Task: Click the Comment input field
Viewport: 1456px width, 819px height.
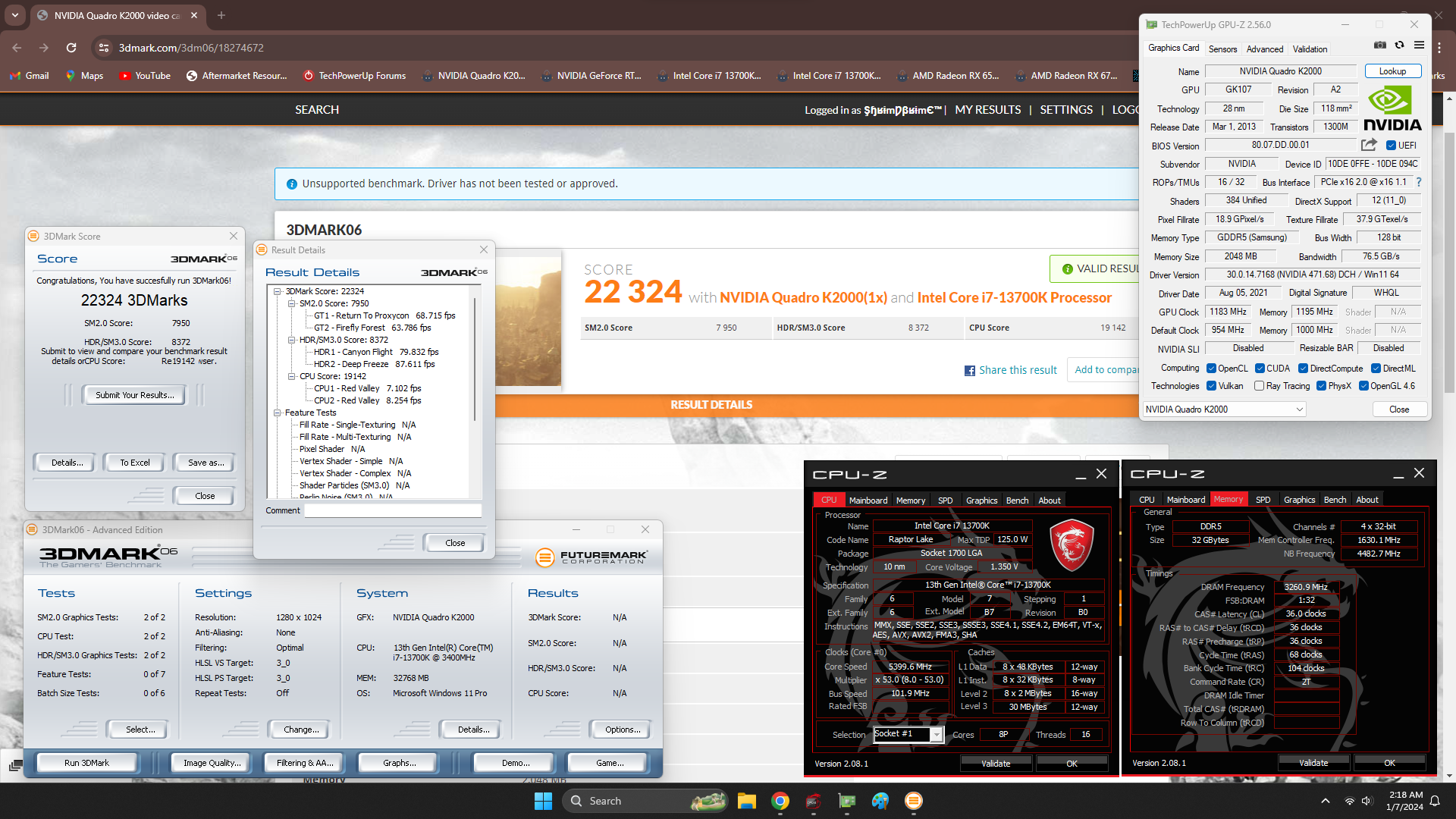Action: tap(392, 510)
